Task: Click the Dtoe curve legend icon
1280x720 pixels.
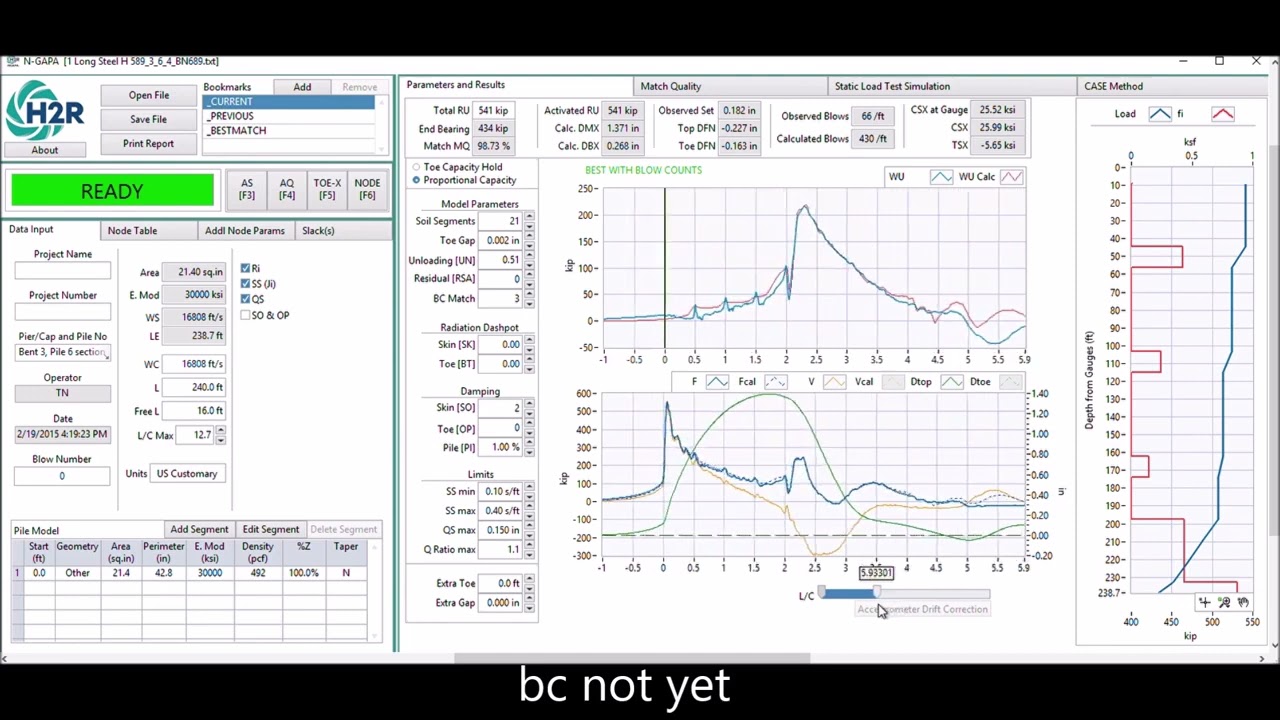Action: coord(1011,382)
